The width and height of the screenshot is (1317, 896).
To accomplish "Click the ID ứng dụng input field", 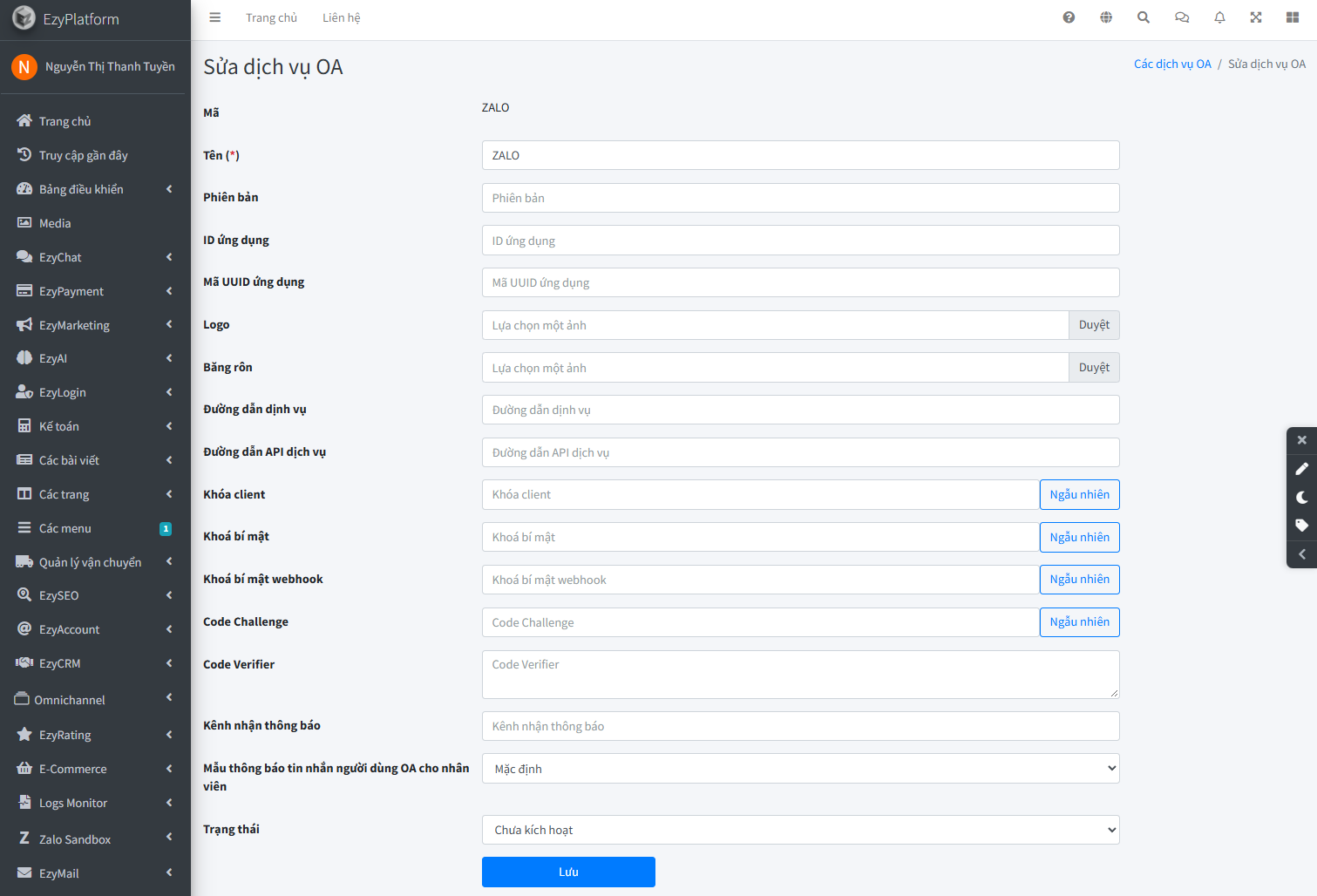I will 800,241.
